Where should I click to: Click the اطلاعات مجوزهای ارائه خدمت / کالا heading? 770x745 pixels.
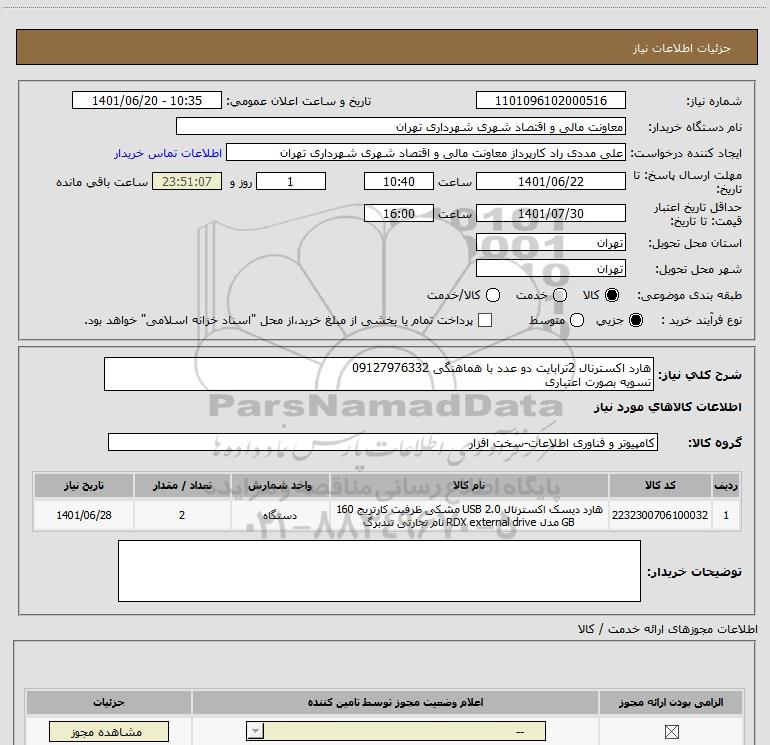[x=667, y=629]
